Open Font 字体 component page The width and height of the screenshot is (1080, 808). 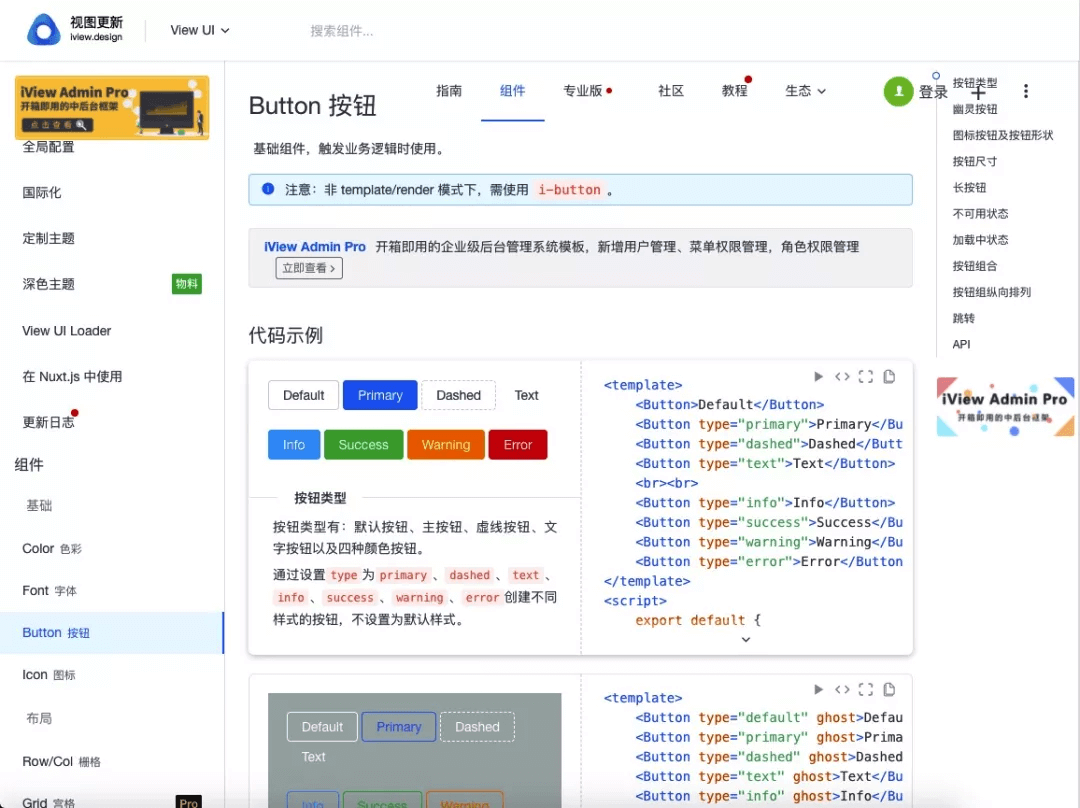coord(49,590)
